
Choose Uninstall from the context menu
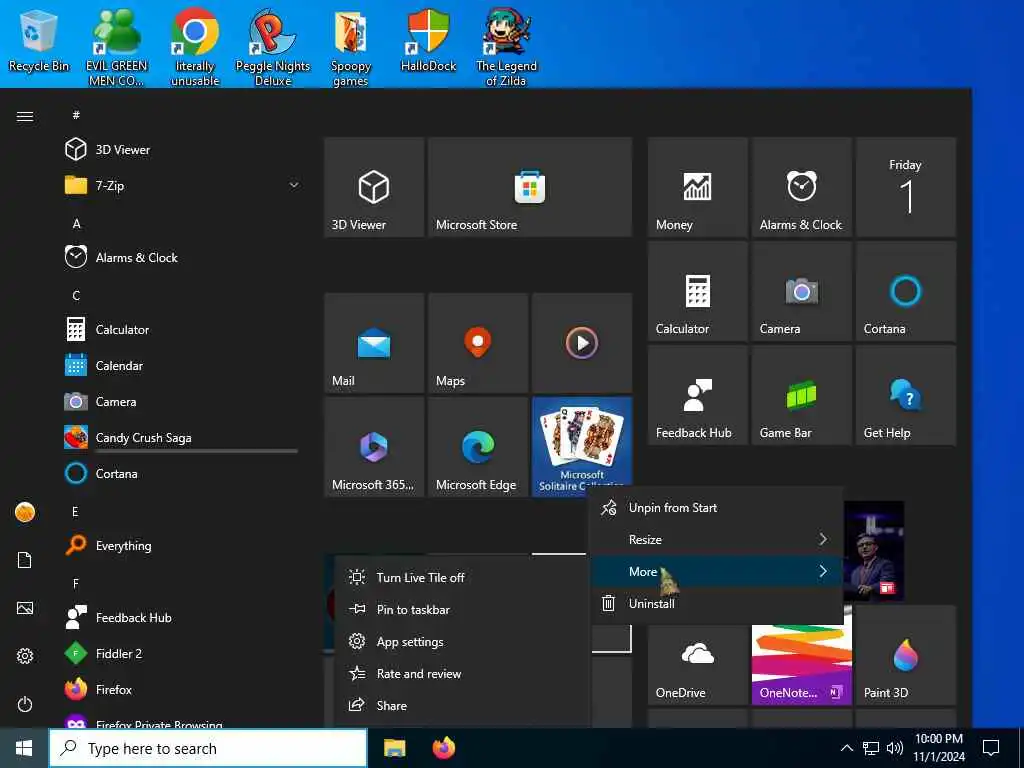tap(716, 603)
